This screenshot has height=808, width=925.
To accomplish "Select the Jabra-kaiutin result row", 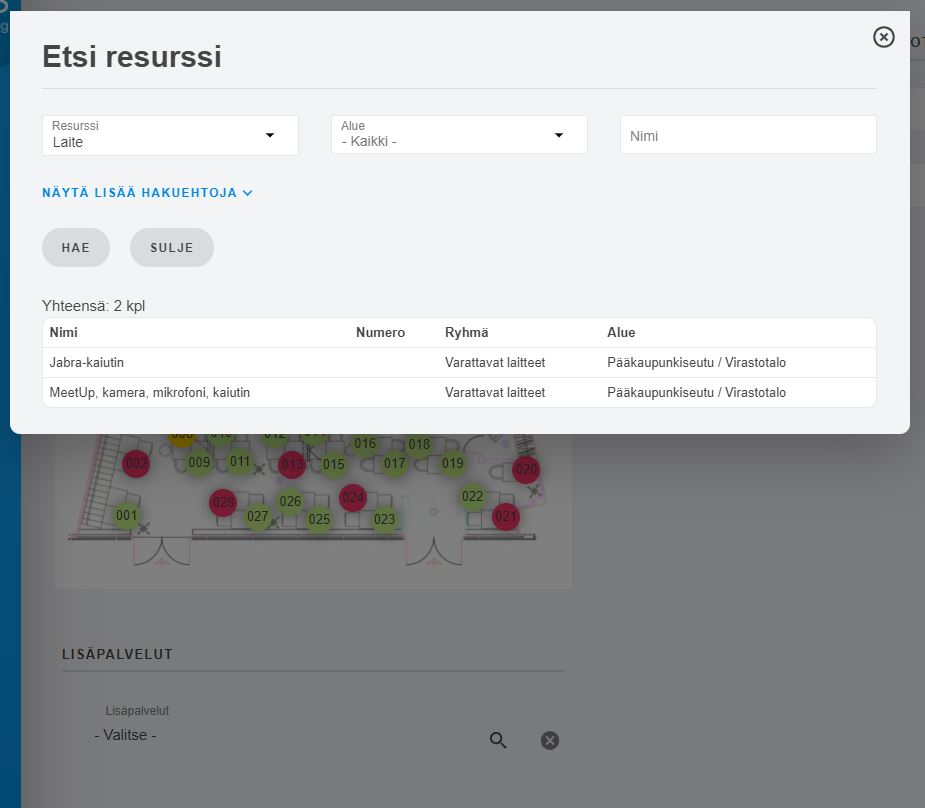I will 459,363.
